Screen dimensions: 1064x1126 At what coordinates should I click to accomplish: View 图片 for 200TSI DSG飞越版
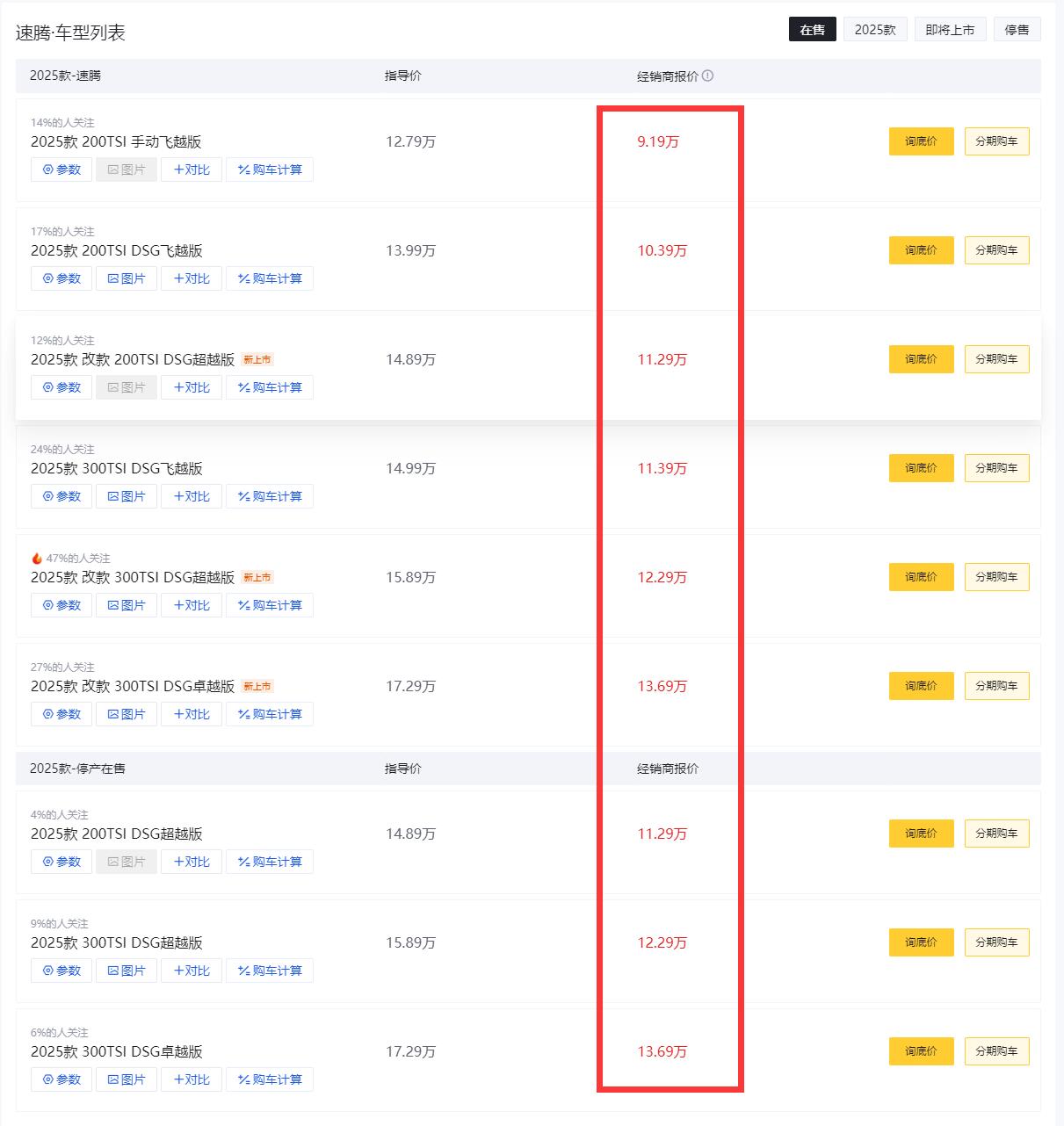coord(127,278)
